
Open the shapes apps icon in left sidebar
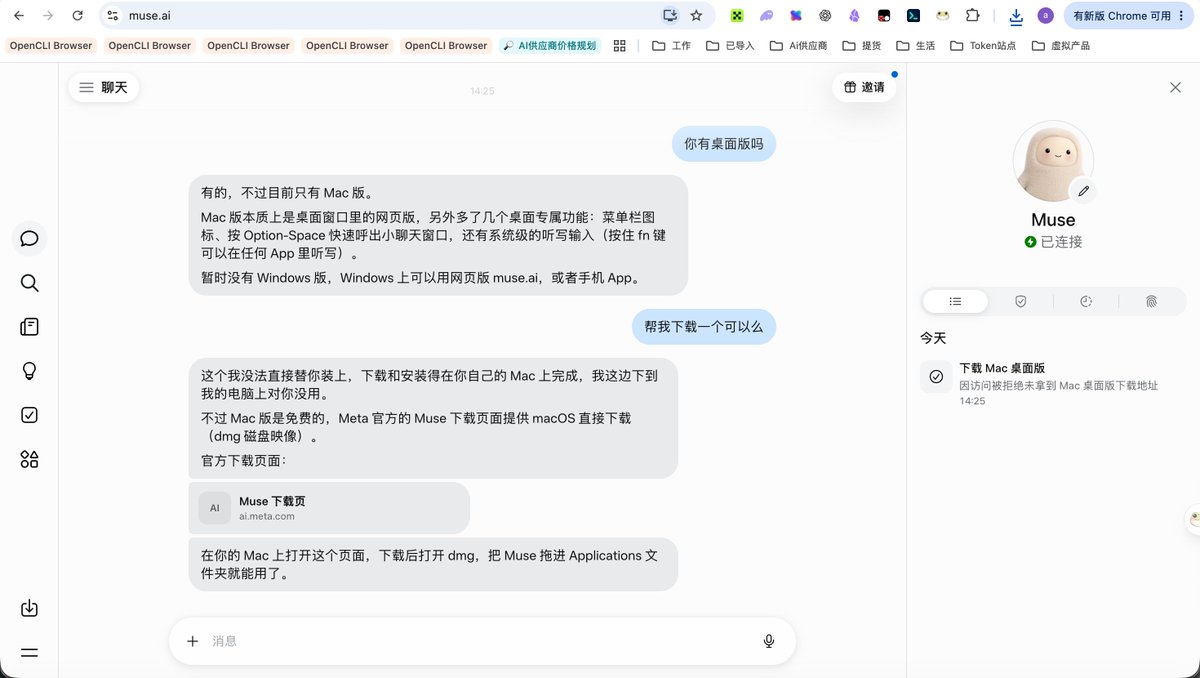pyautogui.click(x=29, y=459)
